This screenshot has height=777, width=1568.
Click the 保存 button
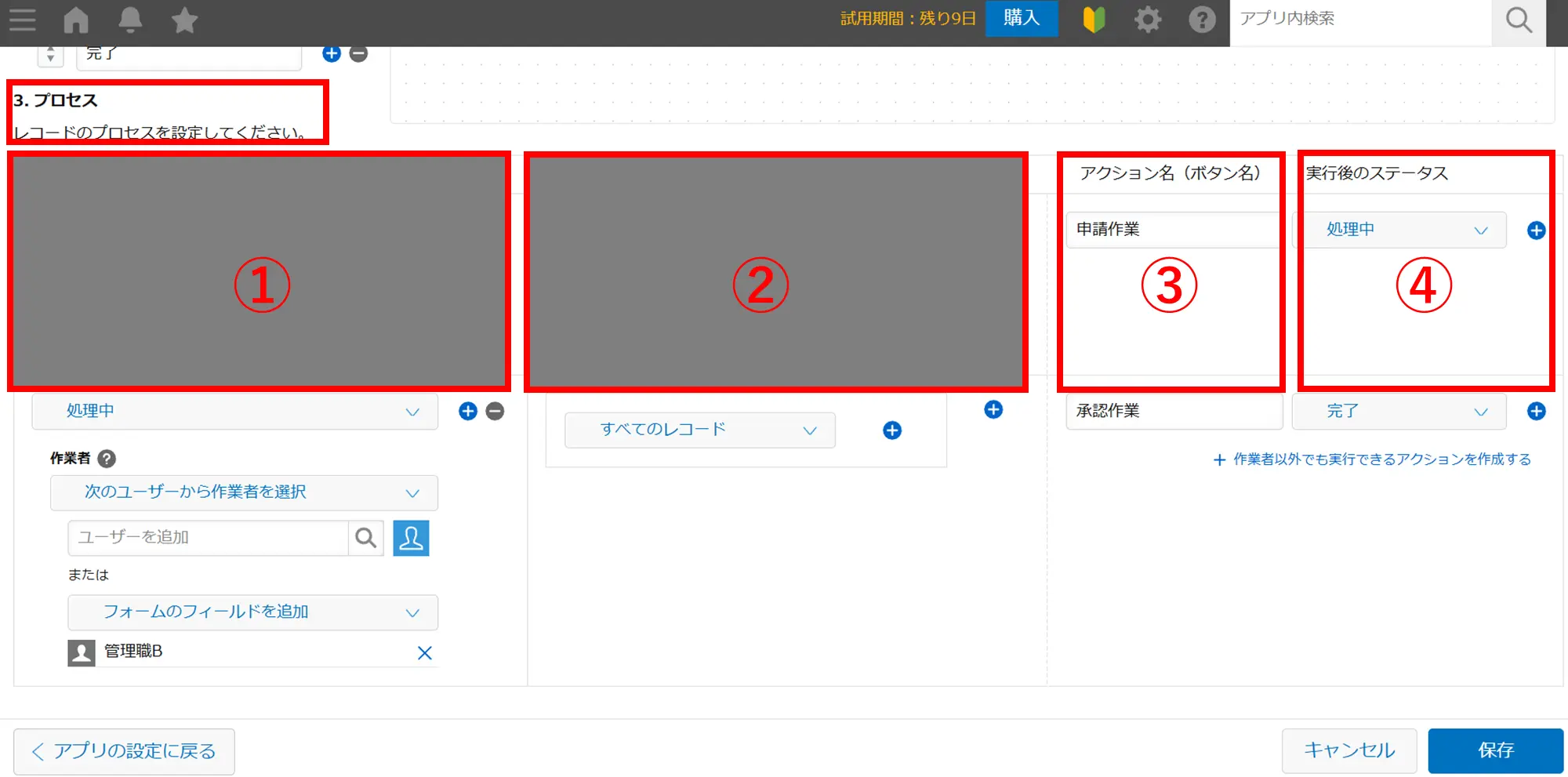[1495, 750]
